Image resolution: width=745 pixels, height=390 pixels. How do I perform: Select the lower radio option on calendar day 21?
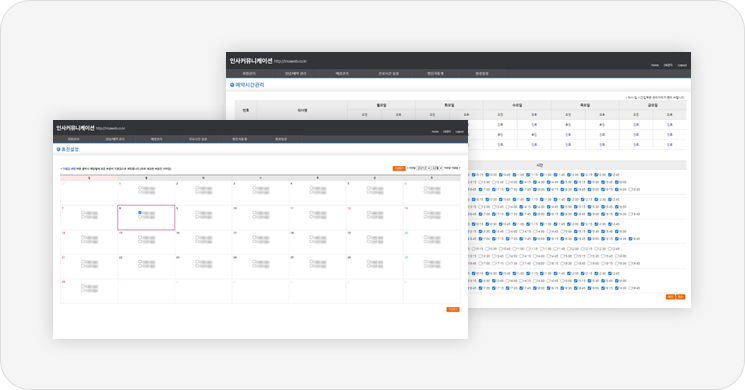click(x=83, y=266)
